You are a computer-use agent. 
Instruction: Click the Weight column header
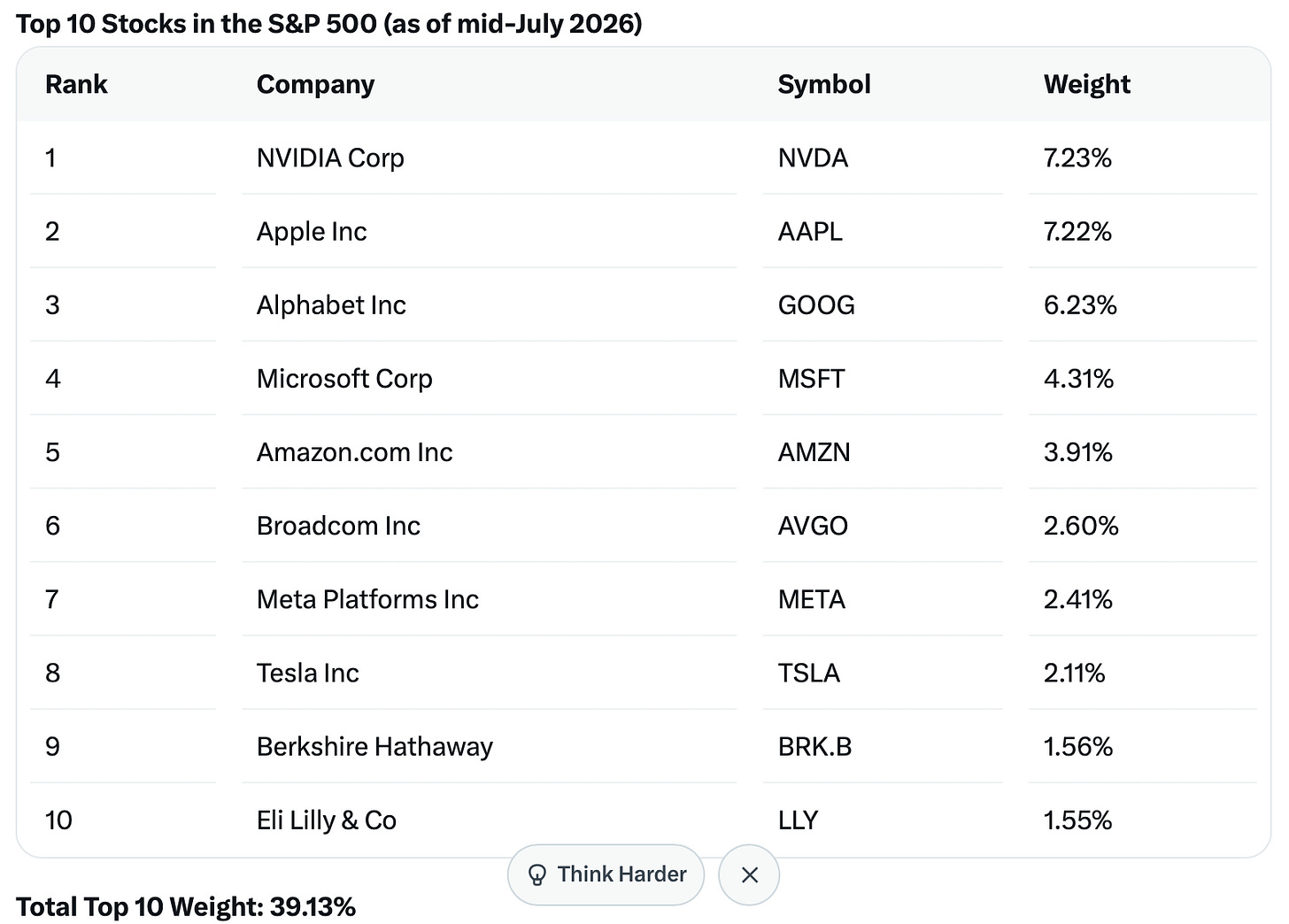pos(1087,84)
